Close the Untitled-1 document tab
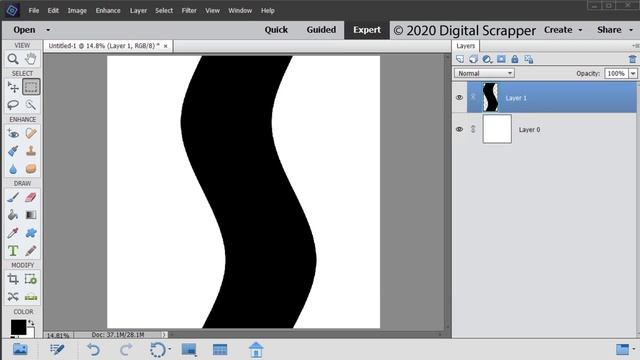 [165, 46]
